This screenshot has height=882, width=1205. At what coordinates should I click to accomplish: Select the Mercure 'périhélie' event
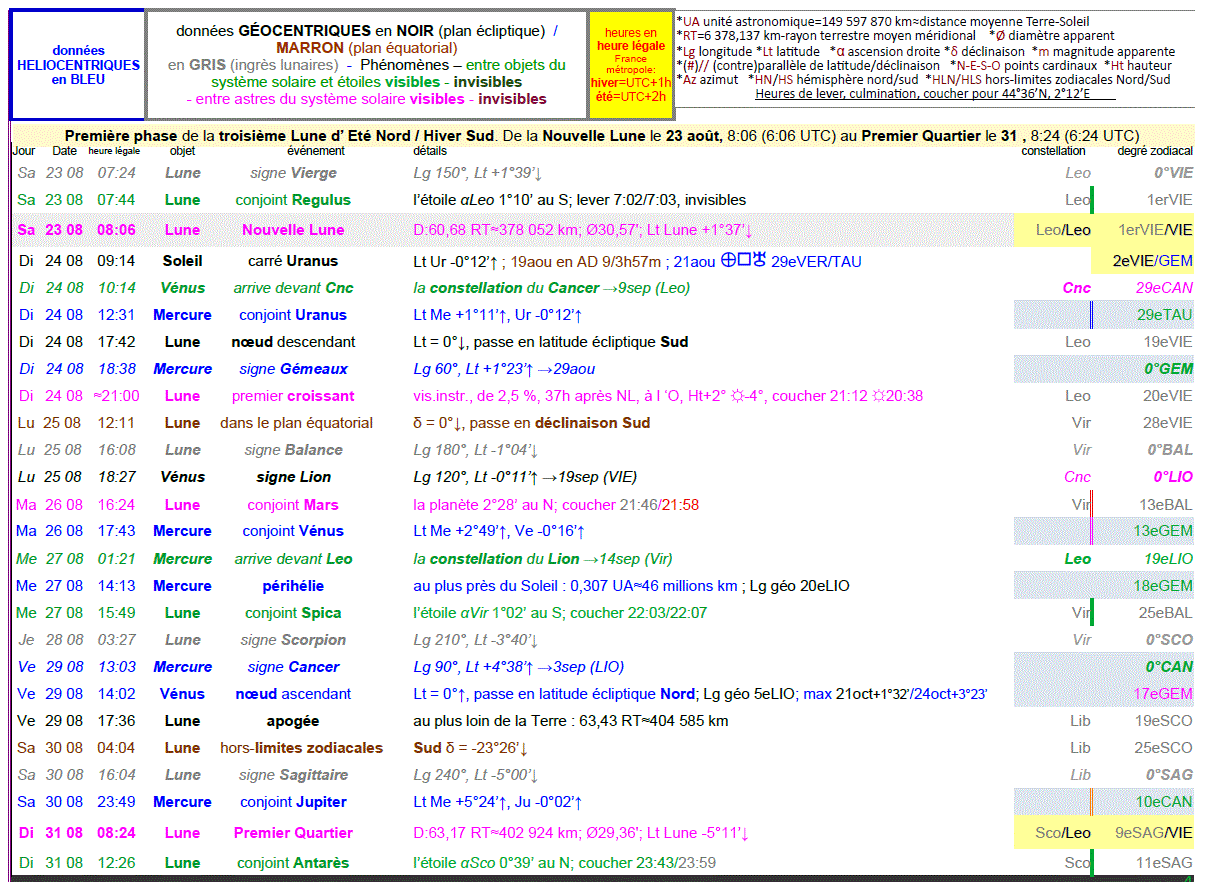tap(293, 586)
